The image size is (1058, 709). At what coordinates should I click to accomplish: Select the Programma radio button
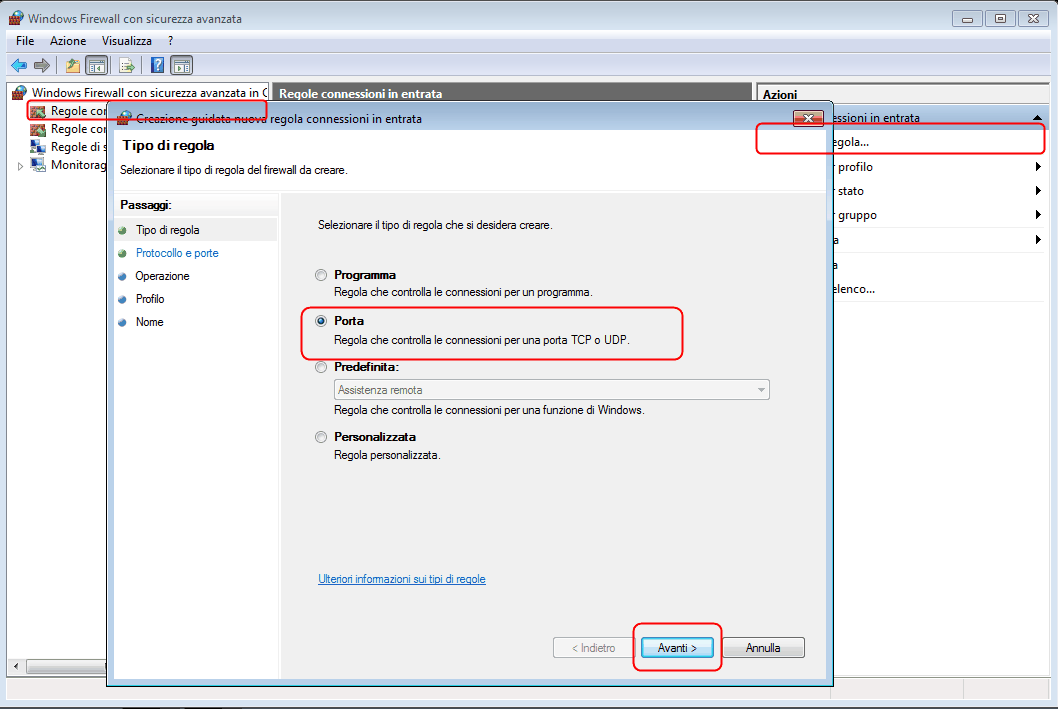[321, 275]
